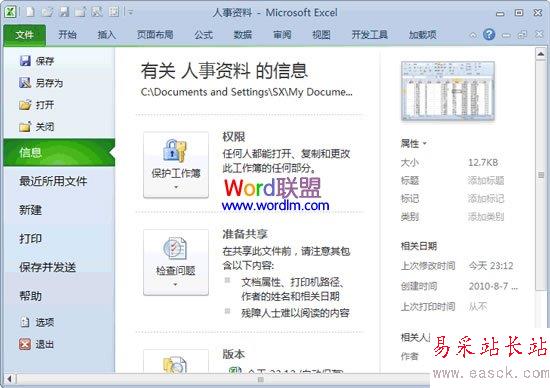Switch to the 数据 ribbon tab

243,35
